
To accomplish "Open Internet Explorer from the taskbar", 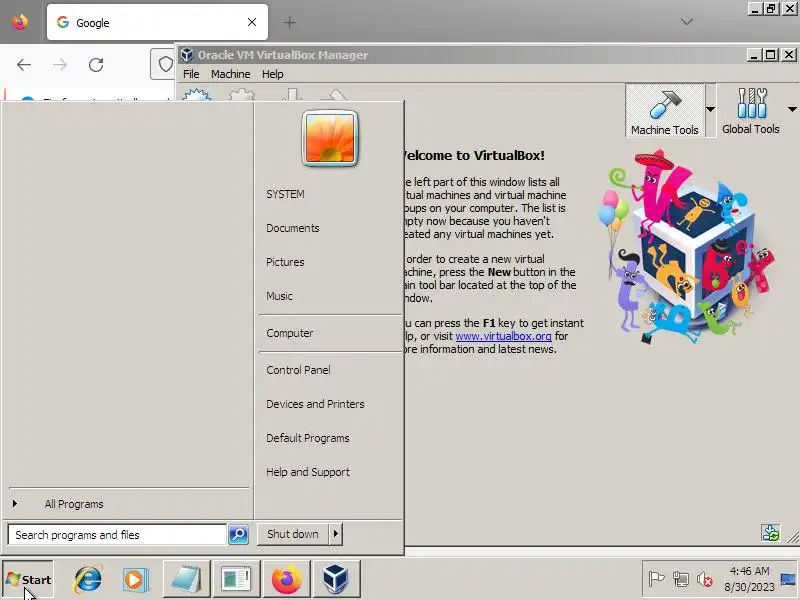I will pos(88,579).
